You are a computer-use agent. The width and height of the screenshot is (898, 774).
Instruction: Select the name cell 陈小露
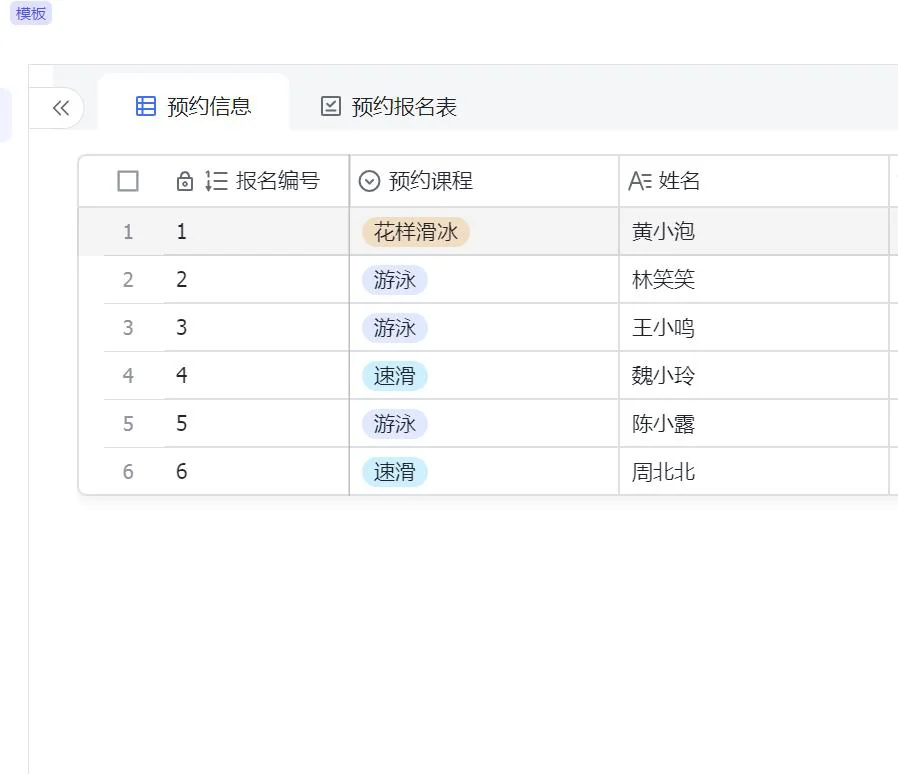pyautogui.click(x=754, y=424)
